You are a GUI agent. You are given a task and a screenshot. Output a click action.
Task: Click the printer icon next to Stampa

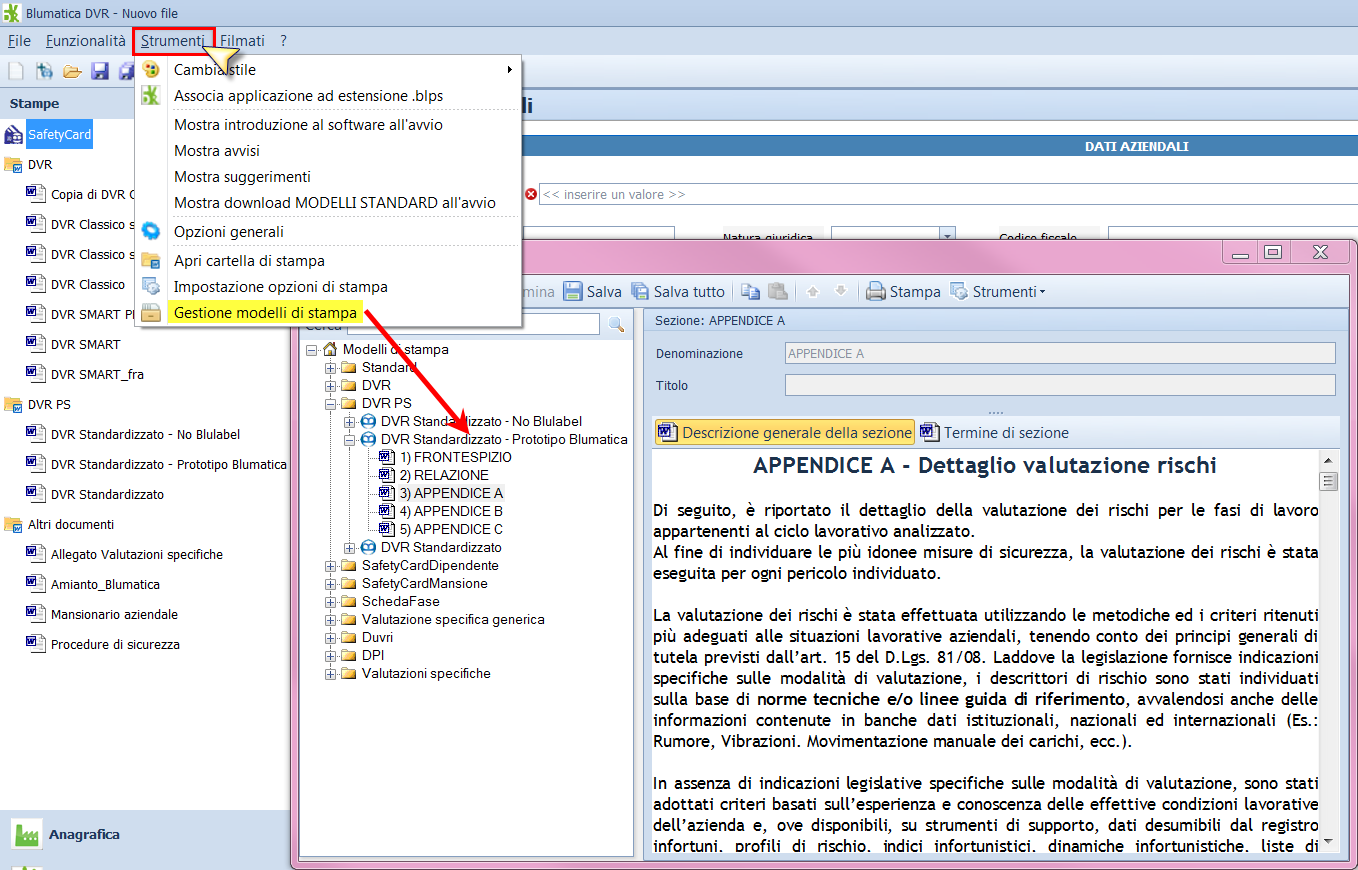(x=876, y=292)
